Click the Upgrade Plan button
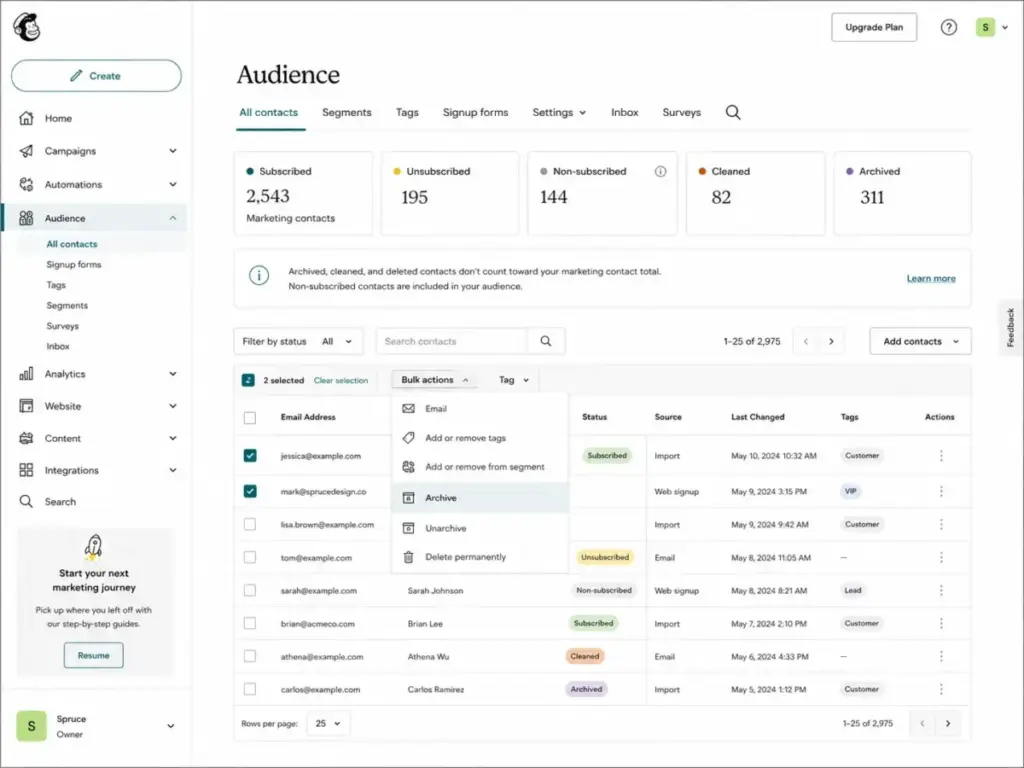This screenshot has width=1024, height=768. (x=874, y=27)
